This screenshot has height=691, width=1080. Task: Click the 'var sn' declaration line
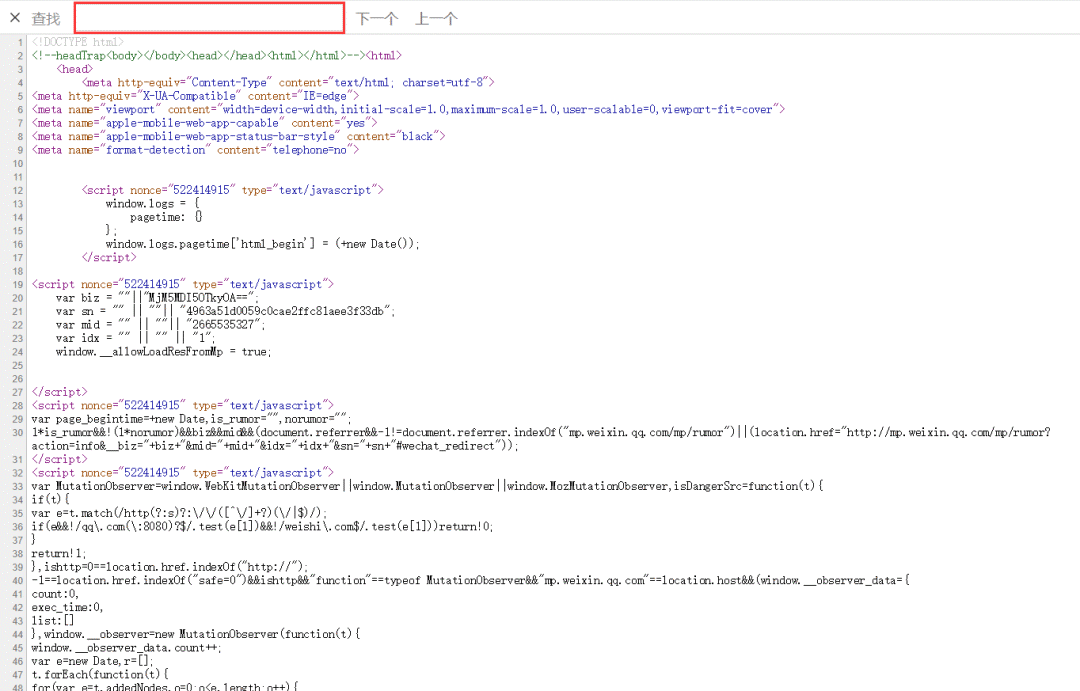click(226, 311)
